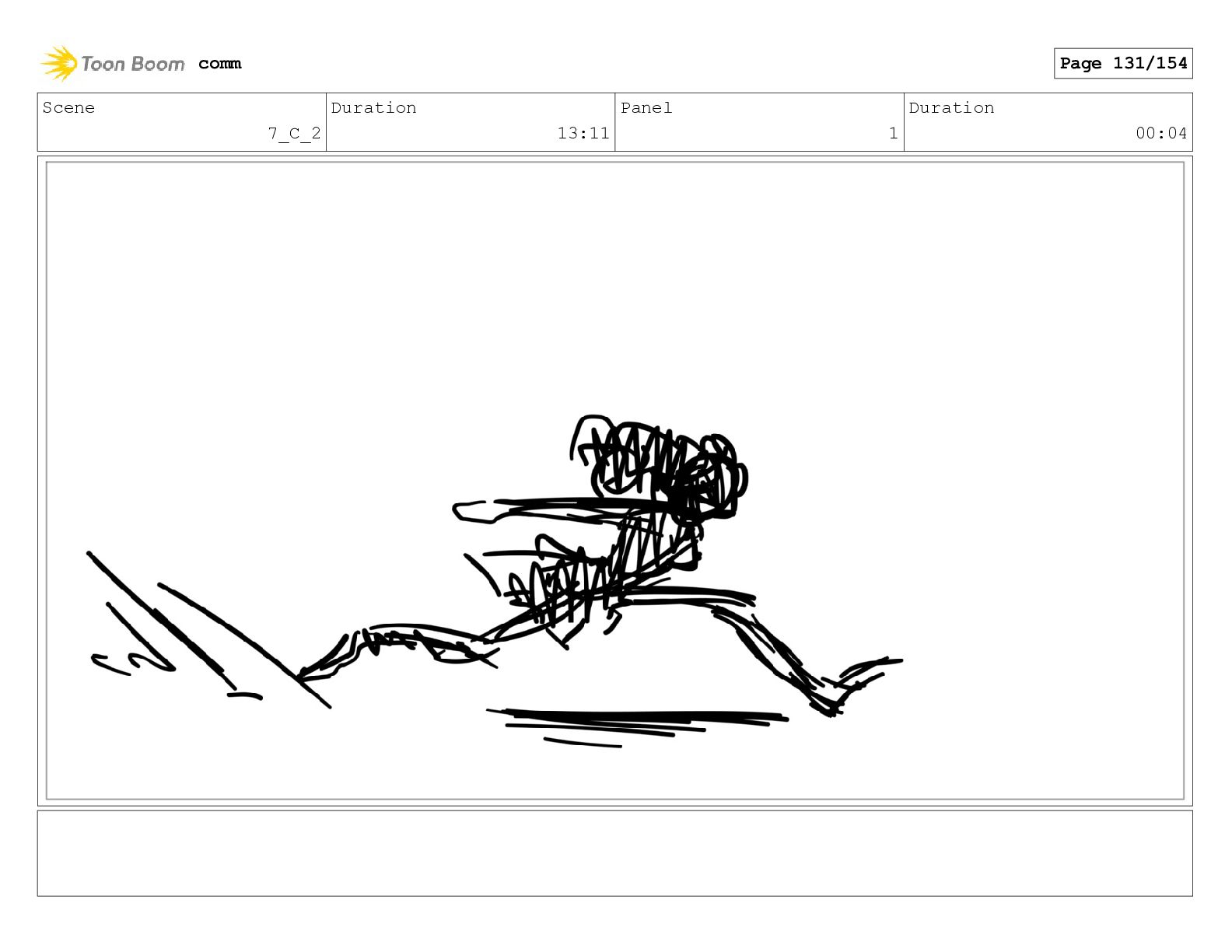
Task: Click the scene duration value '13:11'
Action: click(x=583, y=133)
